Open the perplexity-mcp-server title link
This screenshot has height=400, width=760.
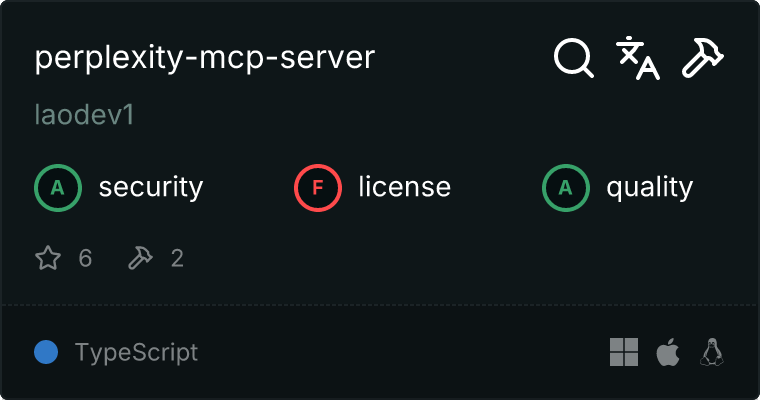204,58
